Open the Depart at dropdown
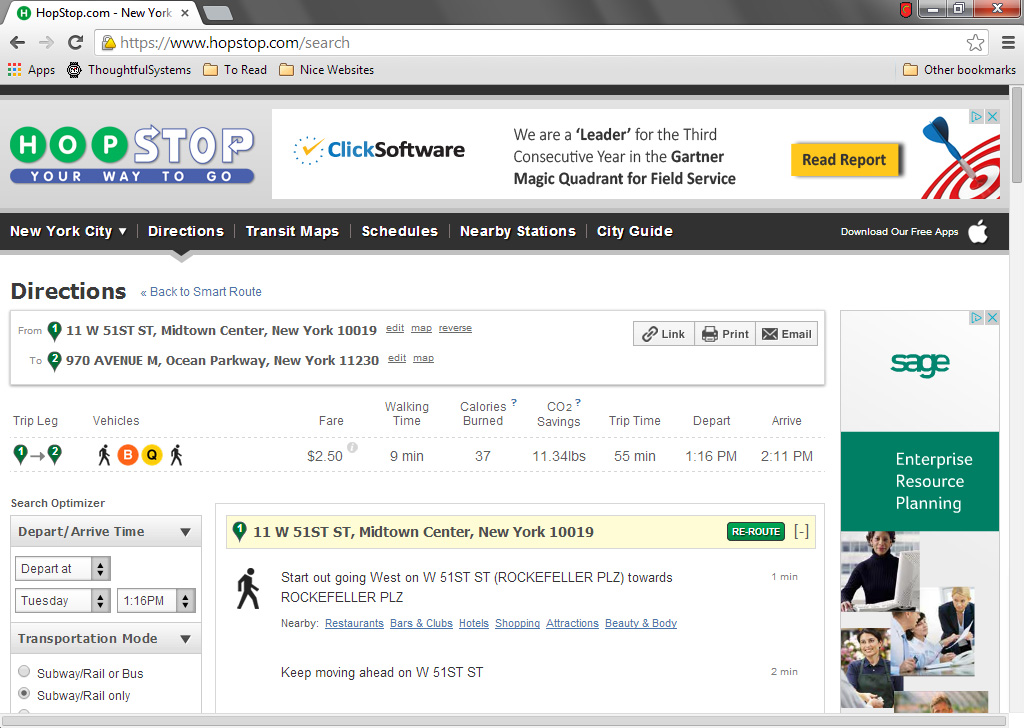1024x728 pixels. [x=63, y=569]
